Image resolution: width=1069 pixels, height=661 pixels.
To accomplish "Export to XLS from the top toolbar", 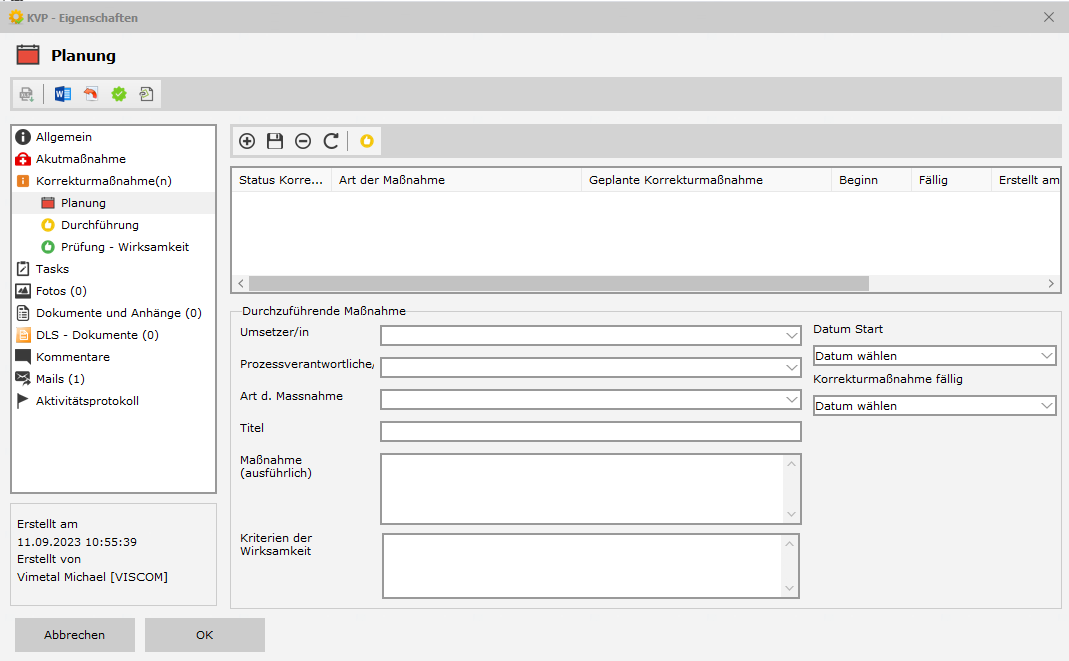I will 27,94.
